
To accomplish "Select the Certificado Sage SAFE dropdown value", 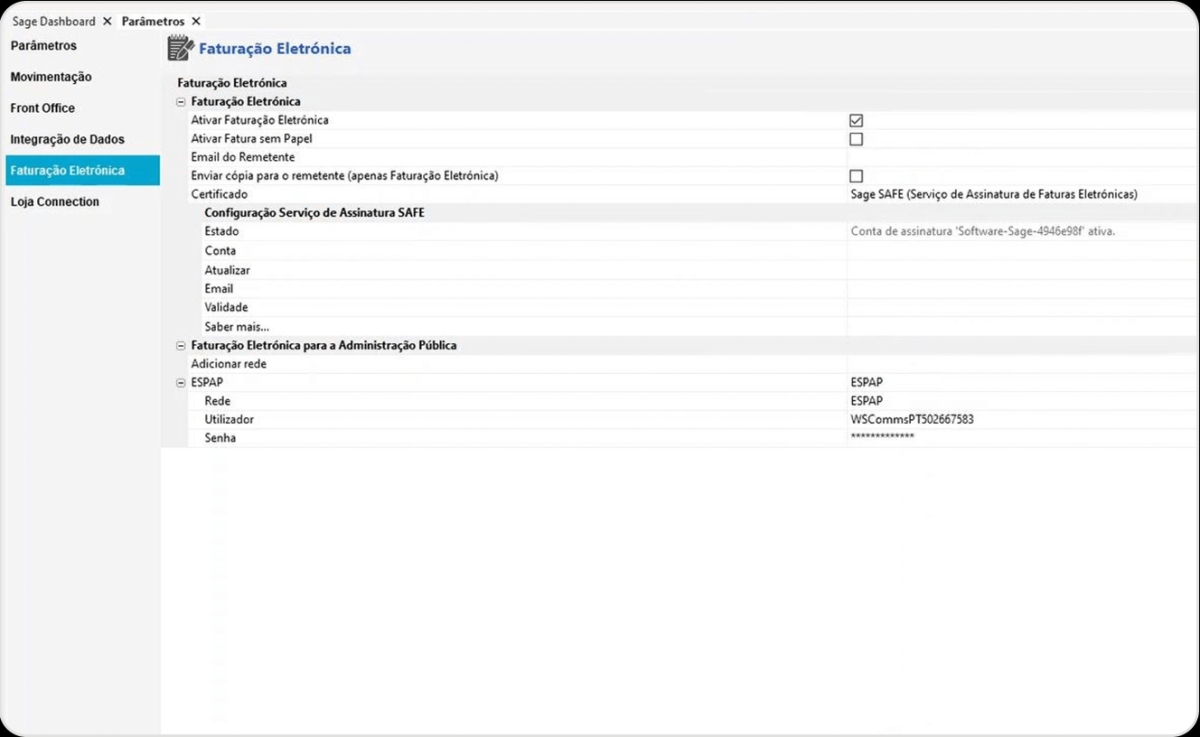I will point(1021,194).
